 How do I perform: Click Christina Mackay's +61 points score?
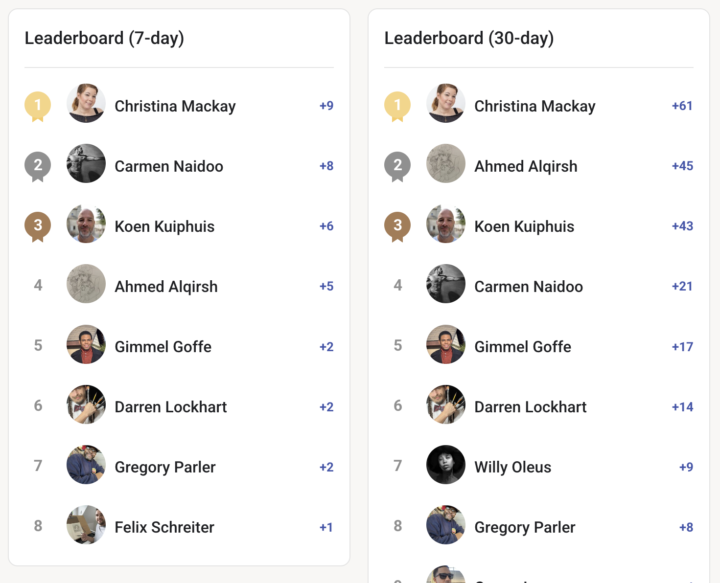[682, 106]
